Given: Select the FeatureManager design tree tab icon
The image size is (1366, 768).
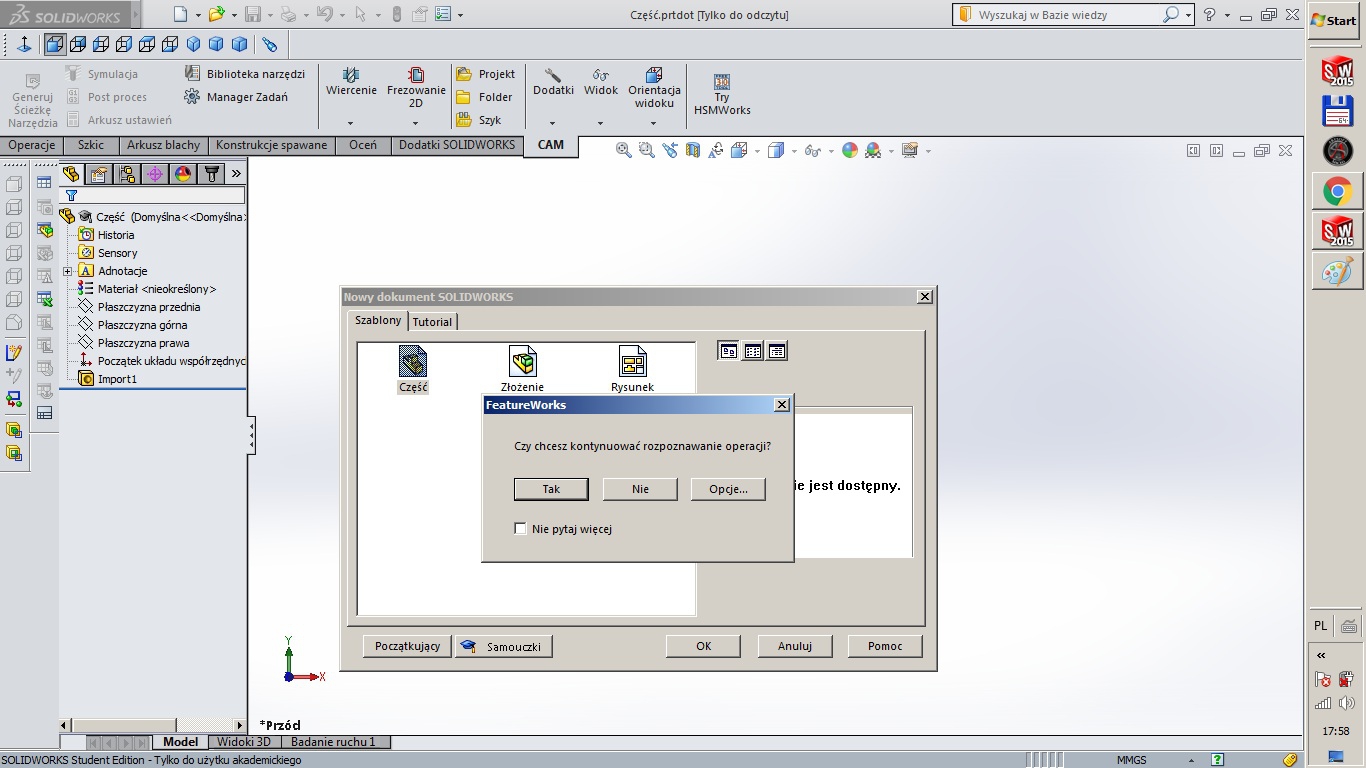Looking at the screenshot, I should 71,174.
